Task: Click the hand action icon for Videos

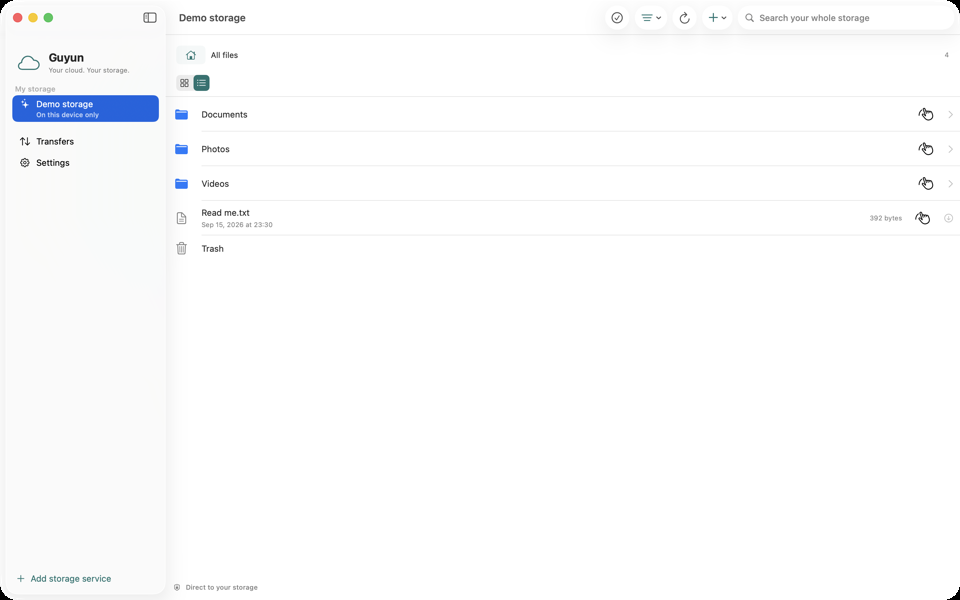Action: click(926, 184)
